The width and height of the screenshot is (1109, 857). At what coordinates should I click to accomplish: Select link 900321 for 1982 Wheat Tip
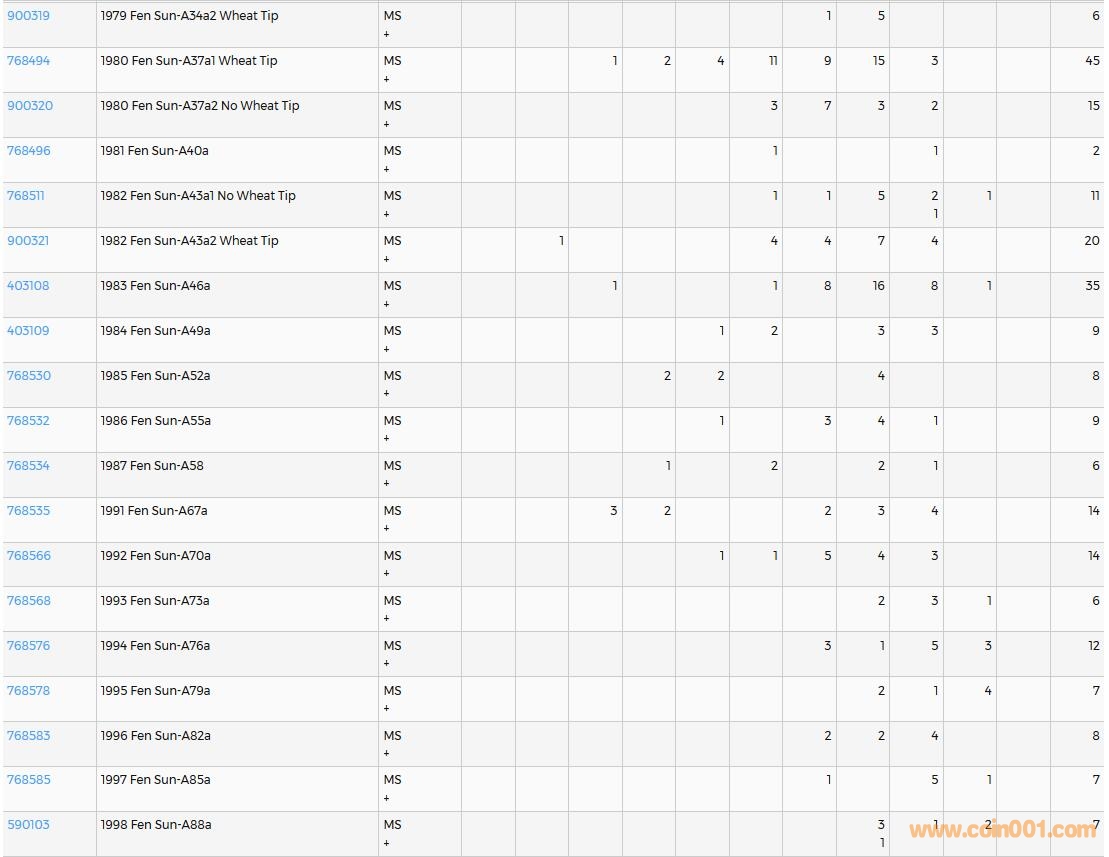[28, 241]
